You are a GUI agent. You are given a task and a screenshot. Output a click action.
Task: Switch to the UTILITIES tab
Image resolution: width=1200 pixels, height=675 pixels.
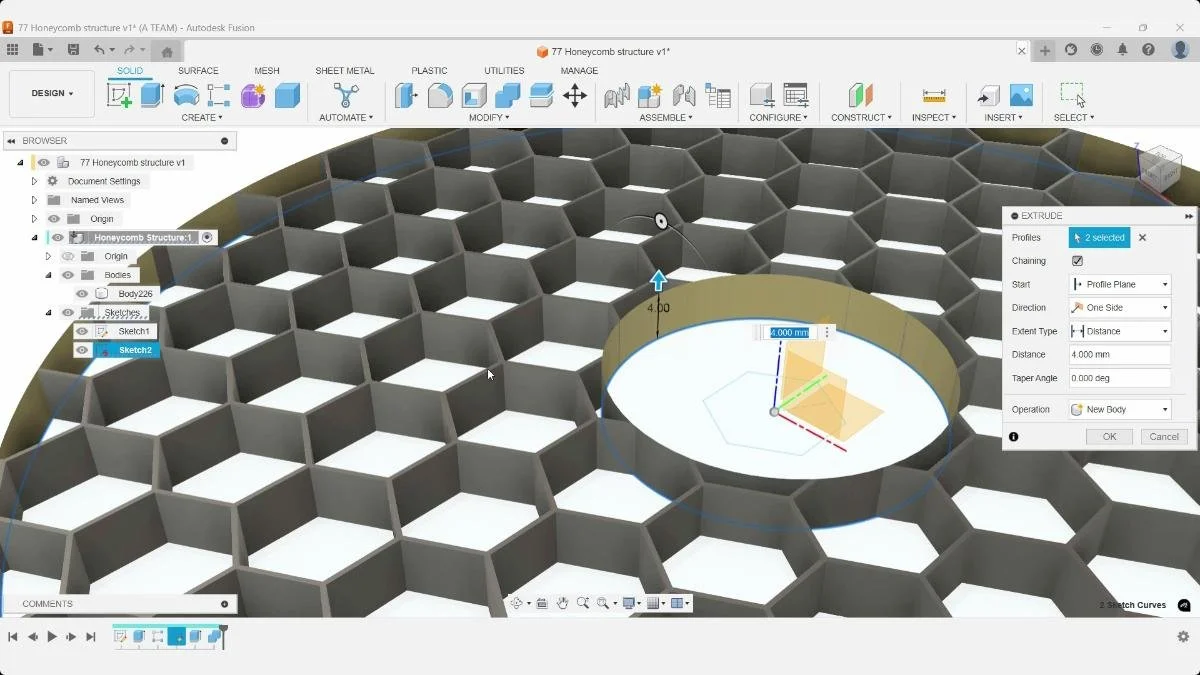504,71
